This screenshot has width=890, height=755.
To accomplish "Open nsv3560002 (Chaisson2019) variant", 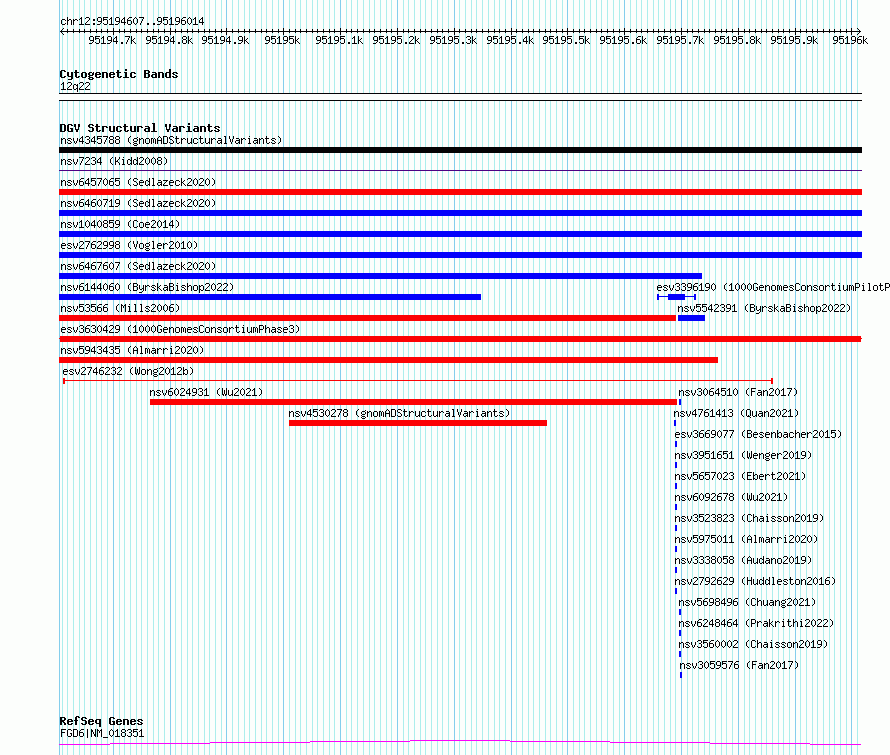I will click(x=753, y=644).
